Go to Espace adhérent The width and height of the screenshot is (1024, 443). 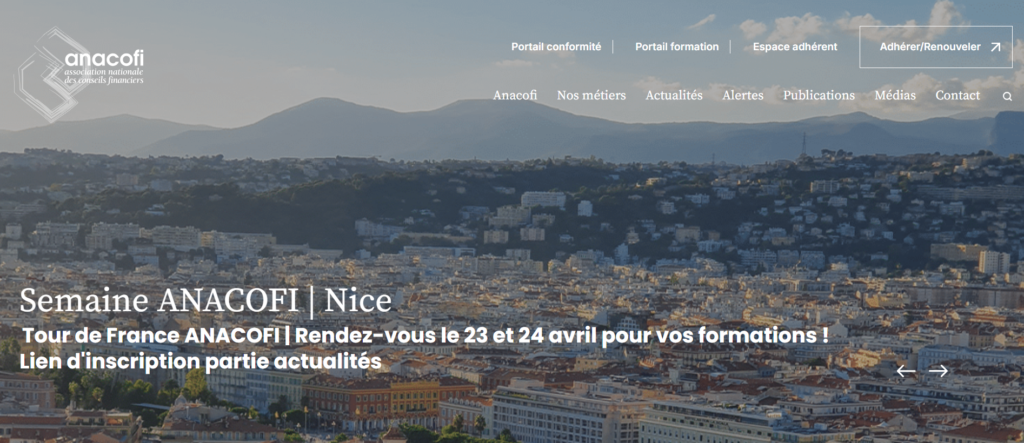pos(795,47)
